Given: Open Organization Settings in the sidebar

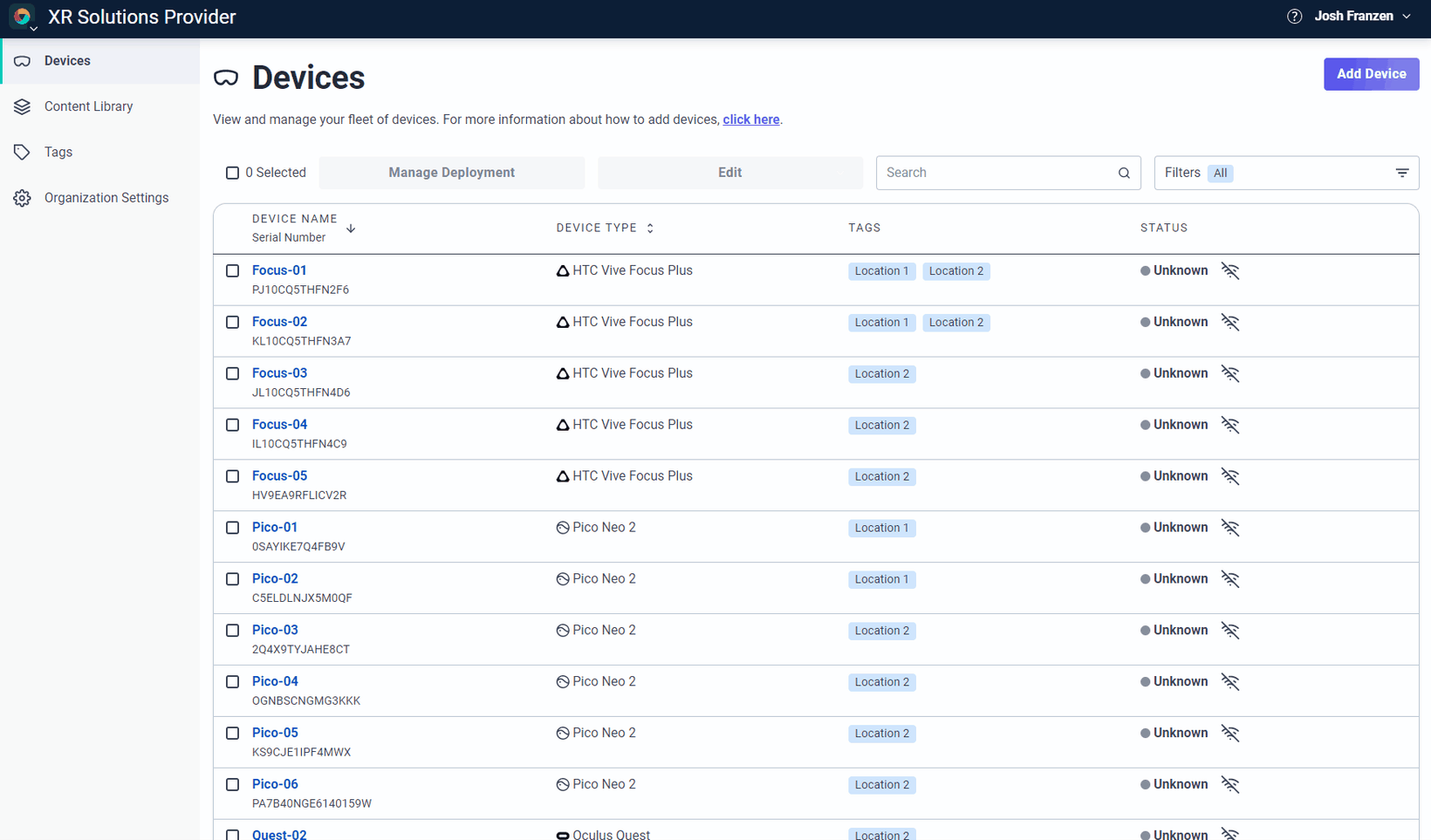Looking at the screenshot, I should [x=101, y=198].
